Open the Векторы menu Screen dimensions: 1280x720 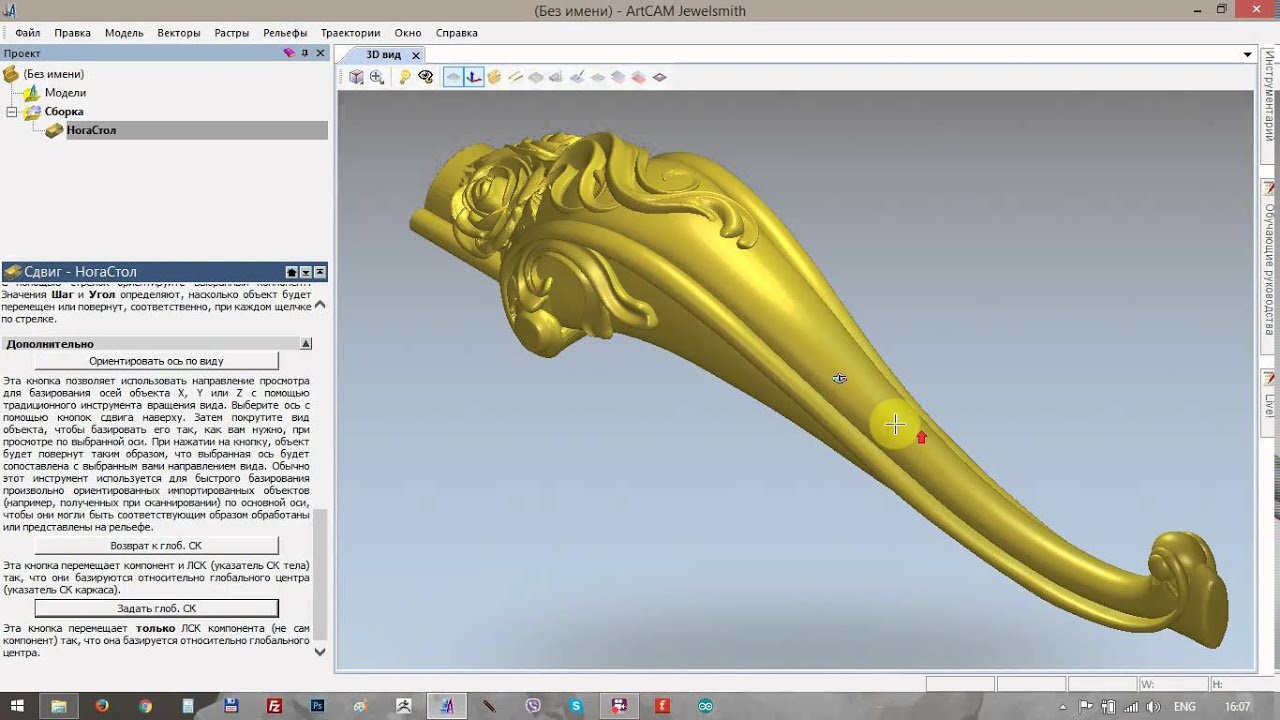pyautogui.click(x=179, y=33)
